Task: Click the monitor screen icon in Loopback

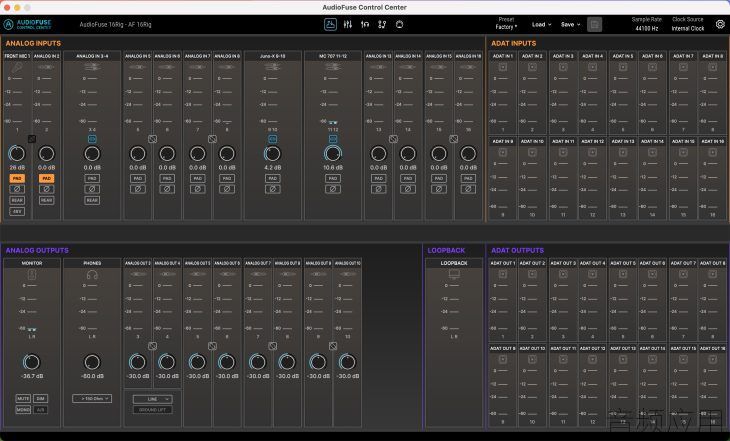Action: point(454,274)
